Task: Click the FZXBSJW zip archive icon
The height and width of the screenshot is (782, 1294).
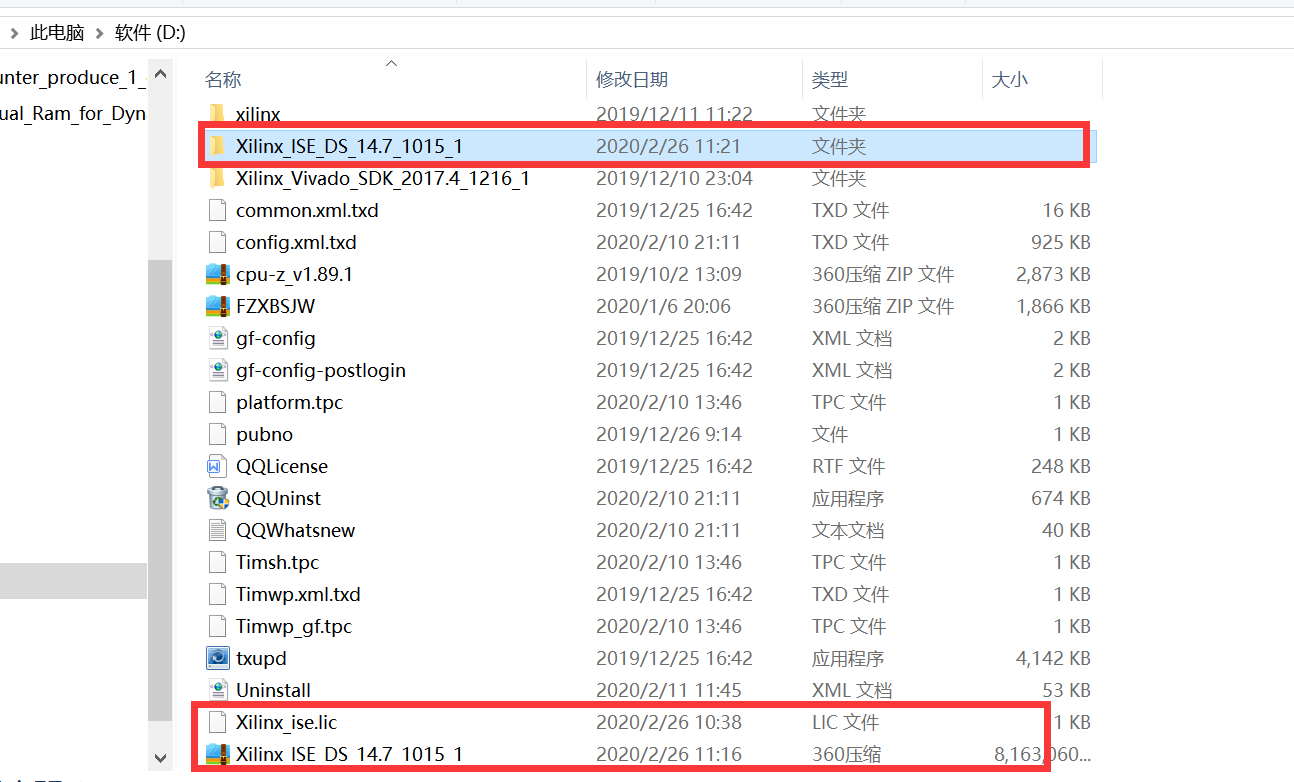Action: click(x=217, y=306)
